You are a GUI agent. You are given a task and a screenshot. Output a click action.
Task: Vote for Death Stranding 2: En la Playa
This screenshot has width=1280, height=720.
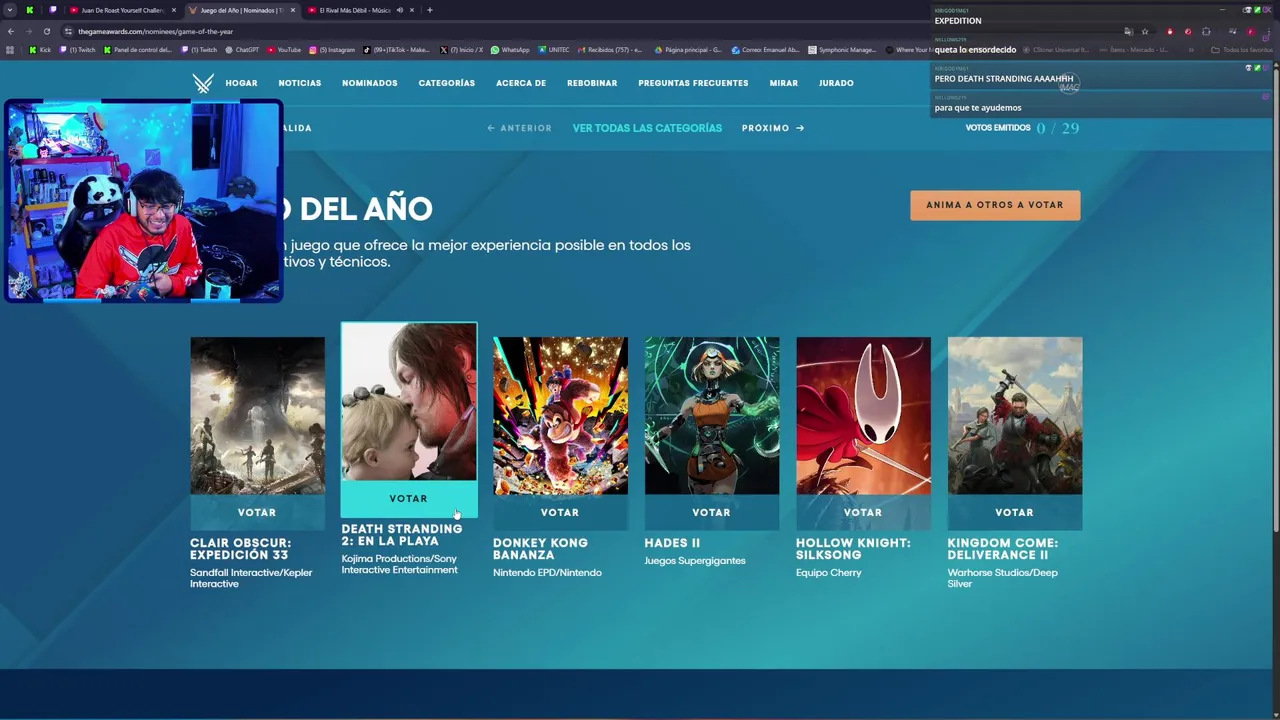[x=408, y=498]
